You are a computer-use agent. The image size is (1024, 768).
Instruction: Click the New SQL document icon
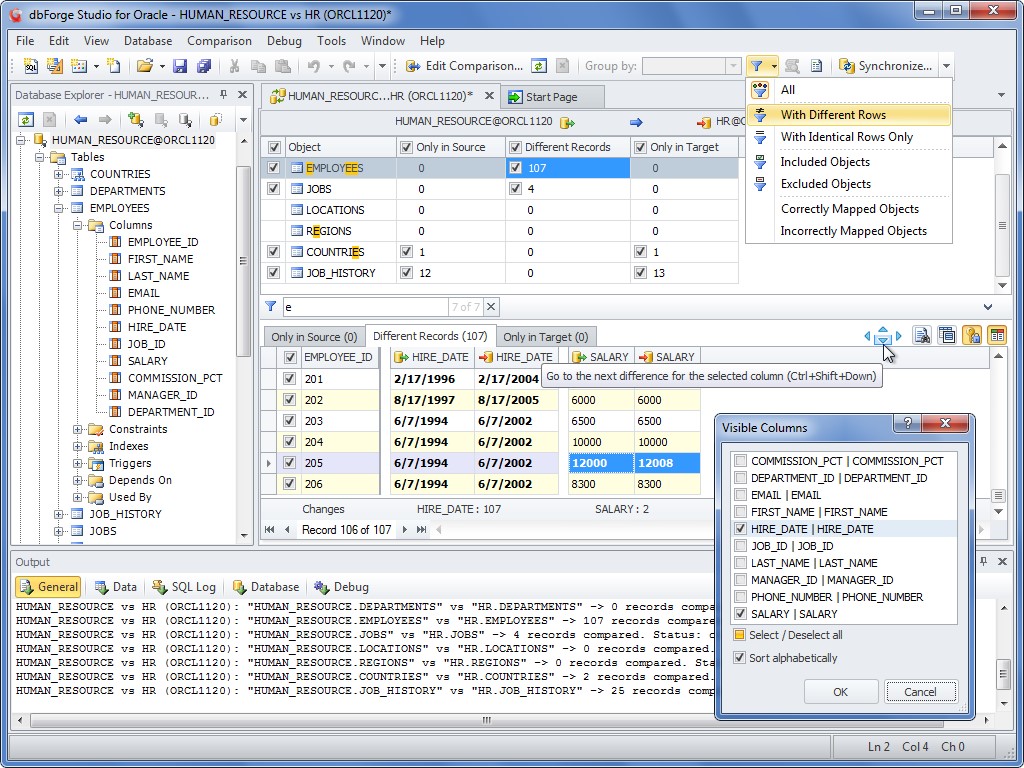point(31,66)
